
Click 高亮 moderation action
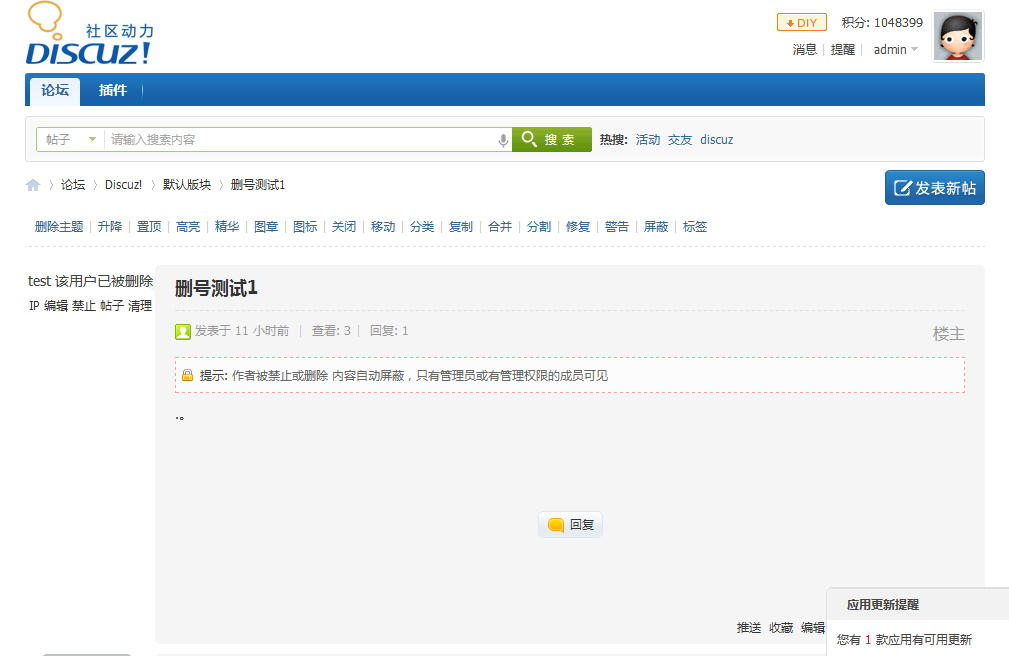[188, 227]
